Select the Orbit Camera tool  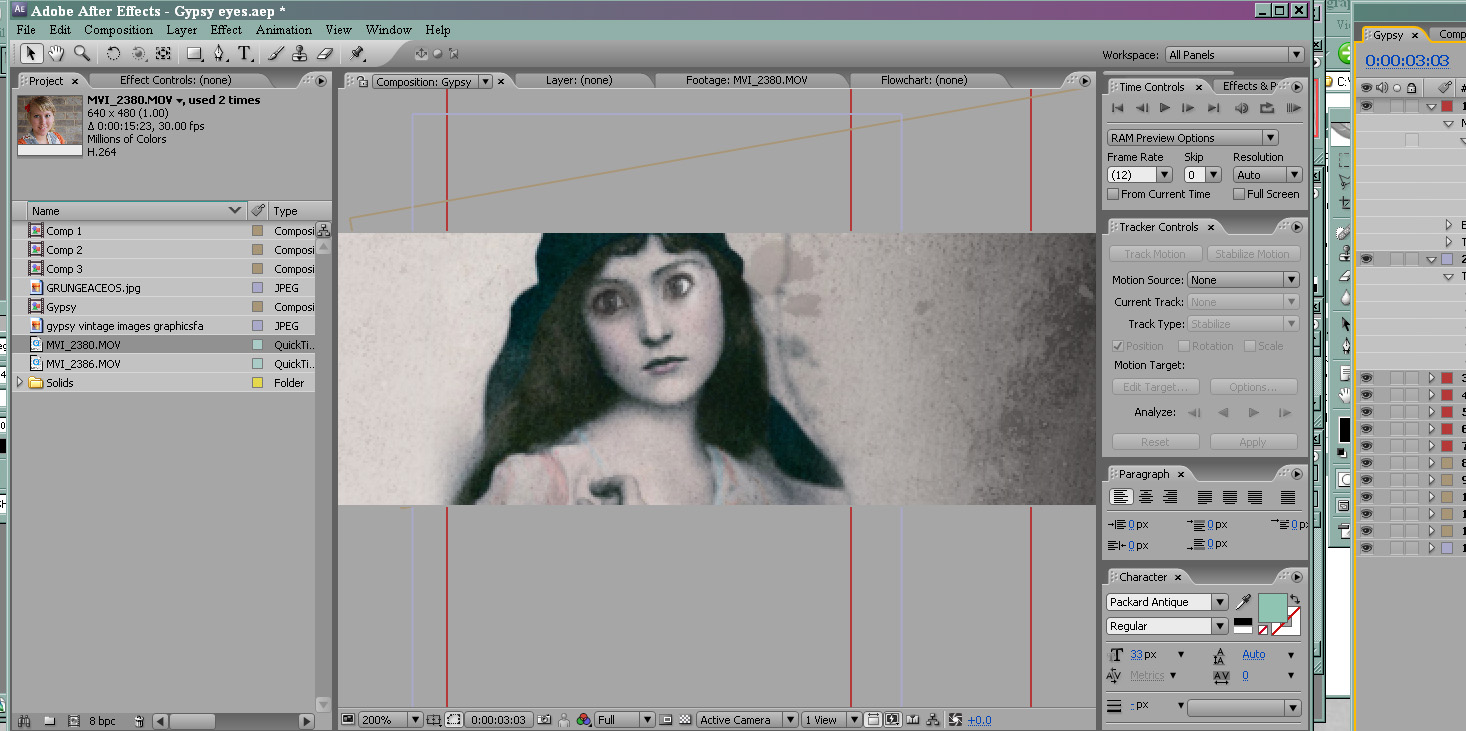pos(139,54)
